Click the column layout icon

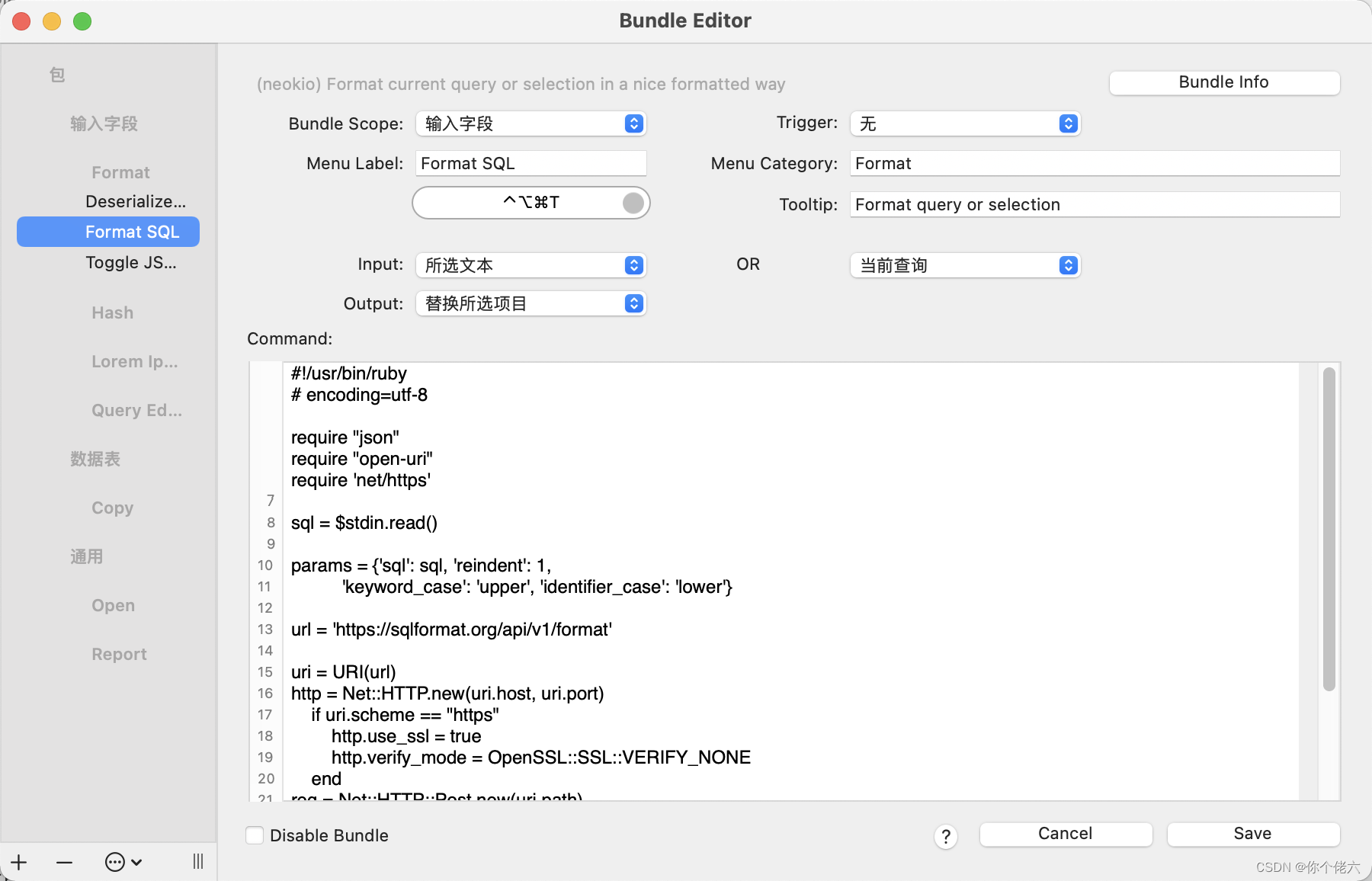197,861
